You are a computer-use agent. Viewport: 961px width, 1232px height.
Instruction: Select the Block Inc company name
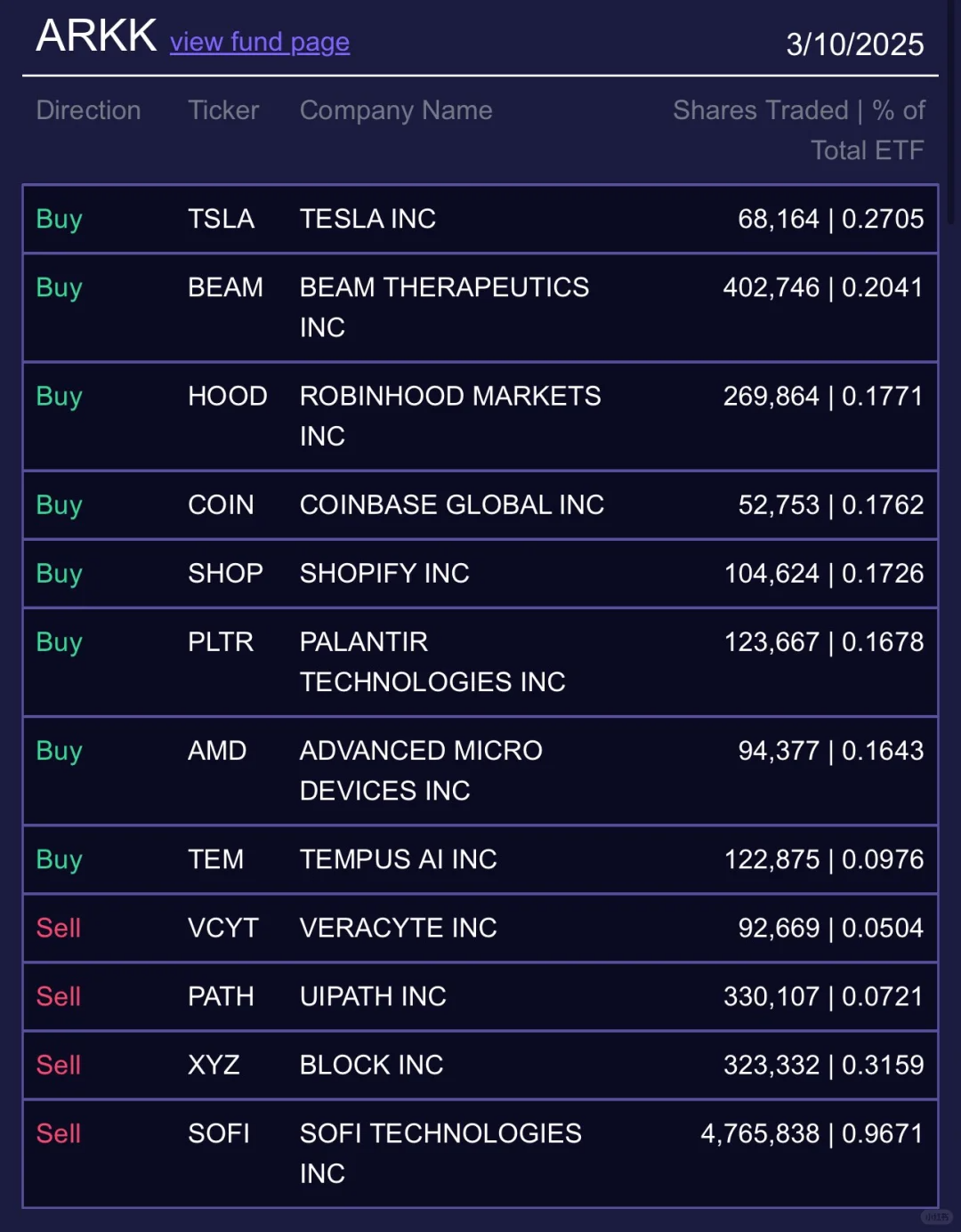[371, 1065]
